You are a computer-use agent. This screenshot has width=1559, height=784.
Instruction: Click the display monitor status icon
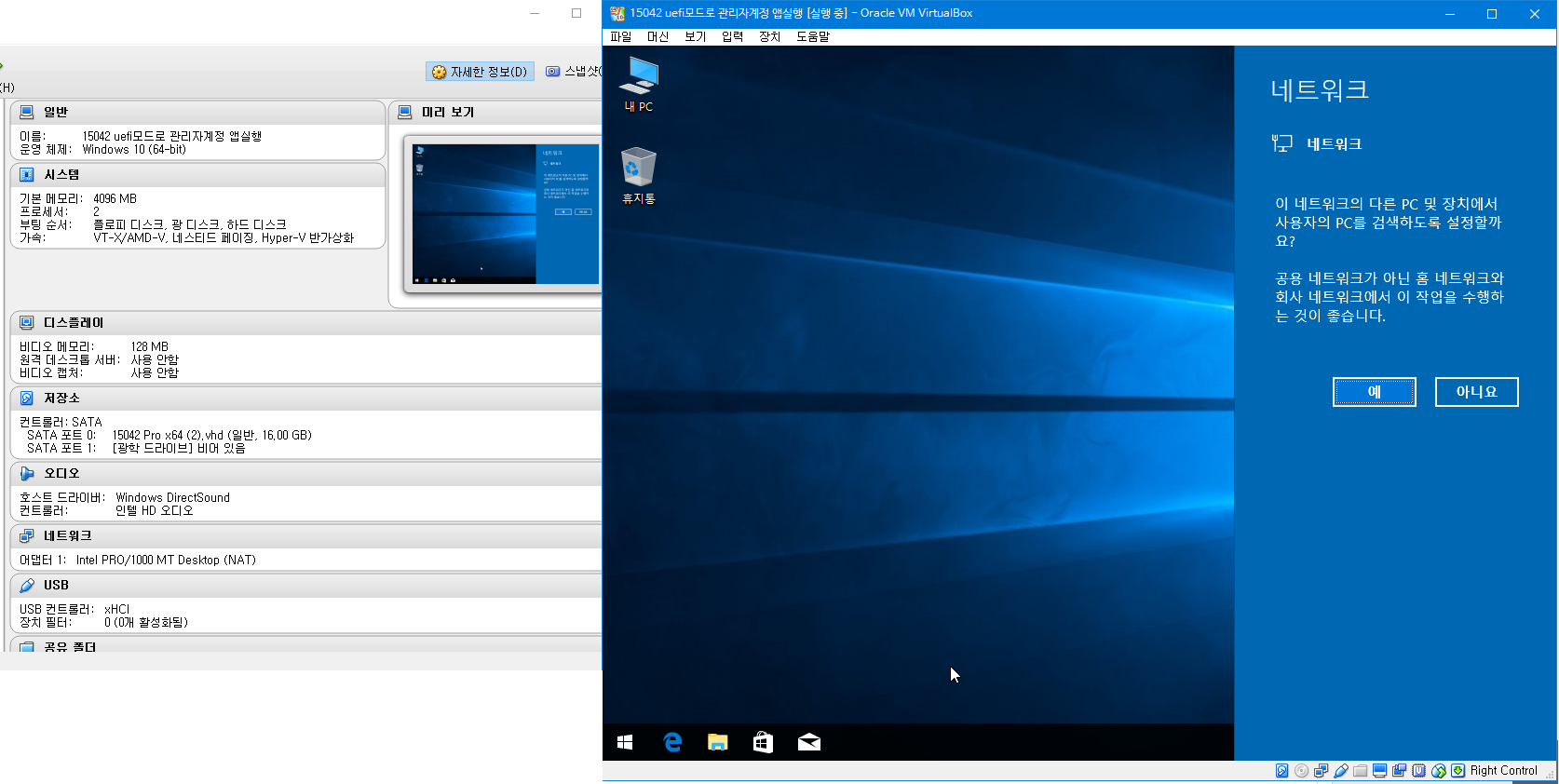1380,771
